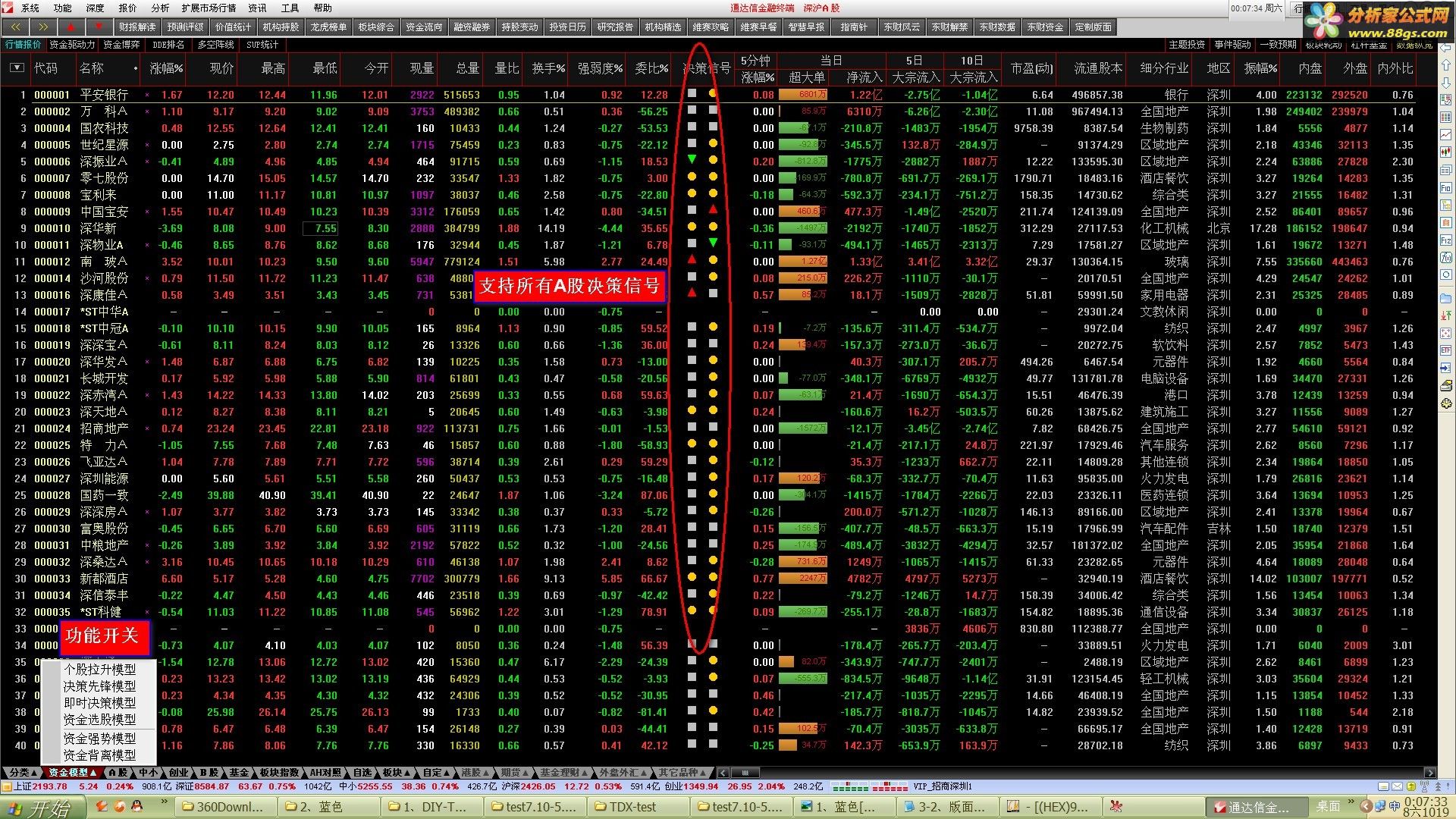Viewport: 1456px width, 819px height.
Task: Click the Fin icon in right sidebar
Action: [1446, 187]
